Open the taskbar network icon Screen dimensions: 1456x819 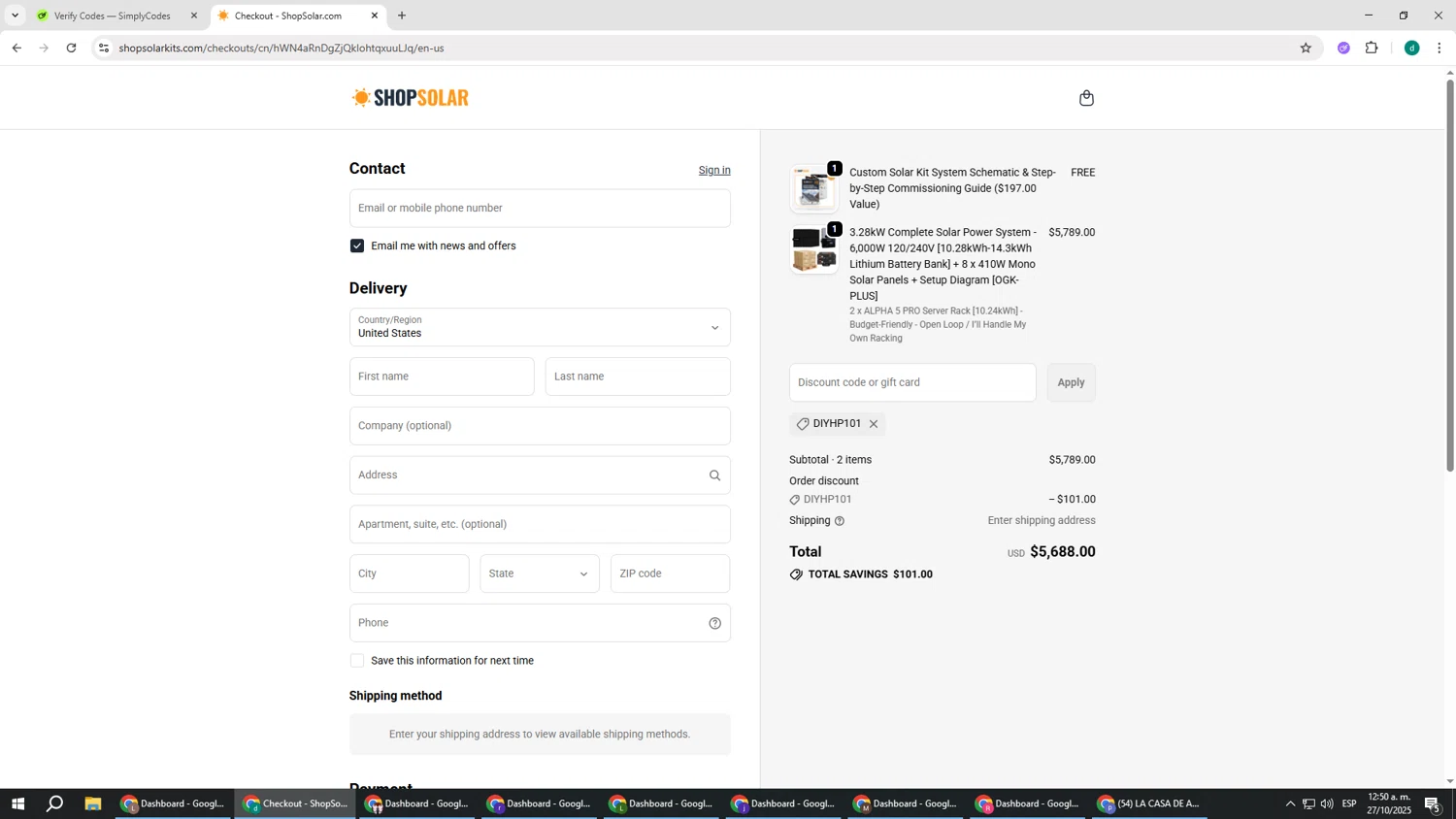1308,803
